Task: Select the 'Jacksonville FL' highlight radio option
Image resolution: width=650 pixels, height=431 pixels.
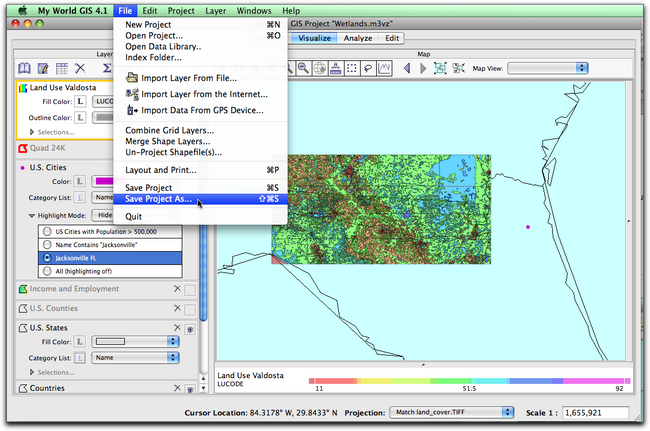Action: coord(45,257)
